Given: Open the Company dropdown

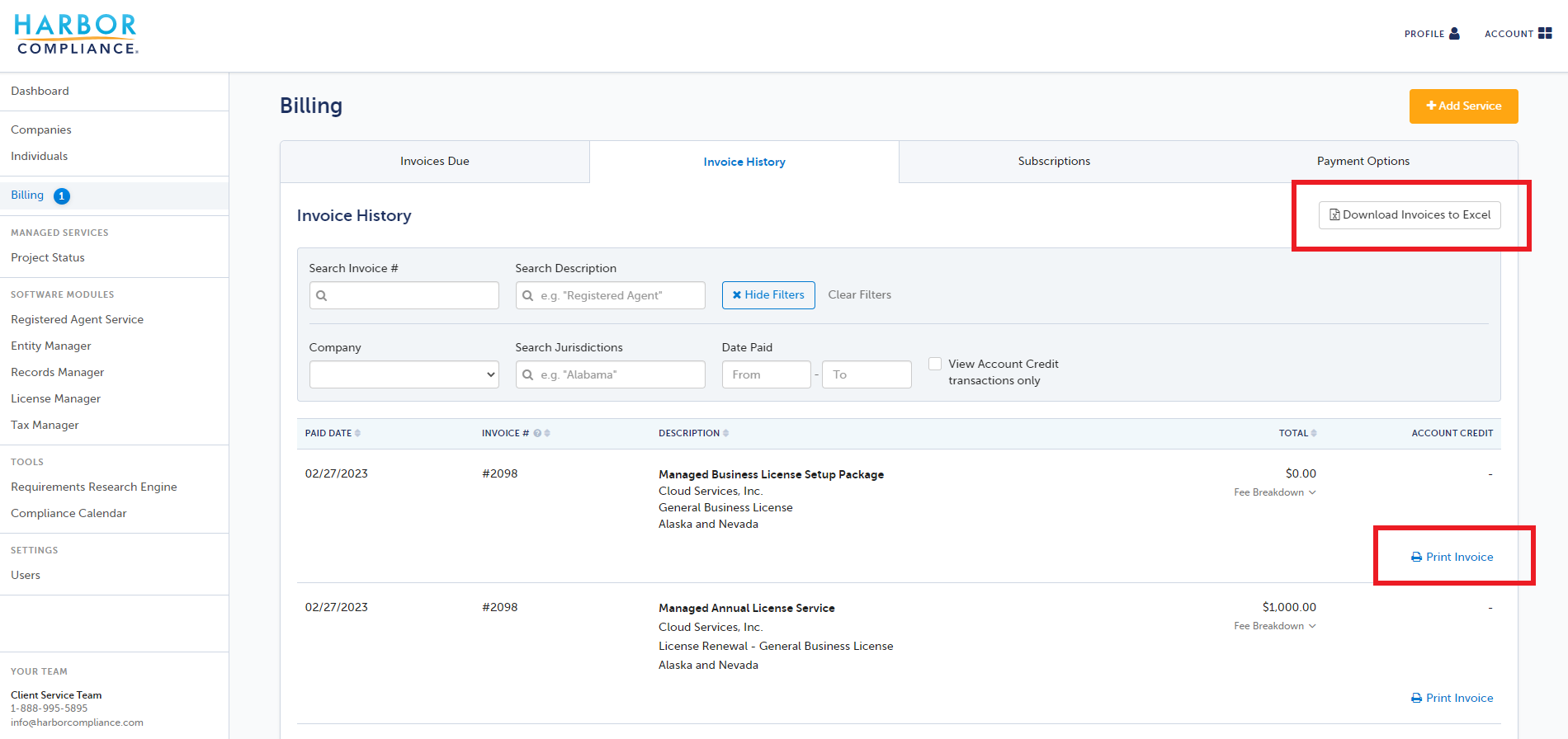Looking at the screenshot, I should pyautogui.click(x=404, y=374).
